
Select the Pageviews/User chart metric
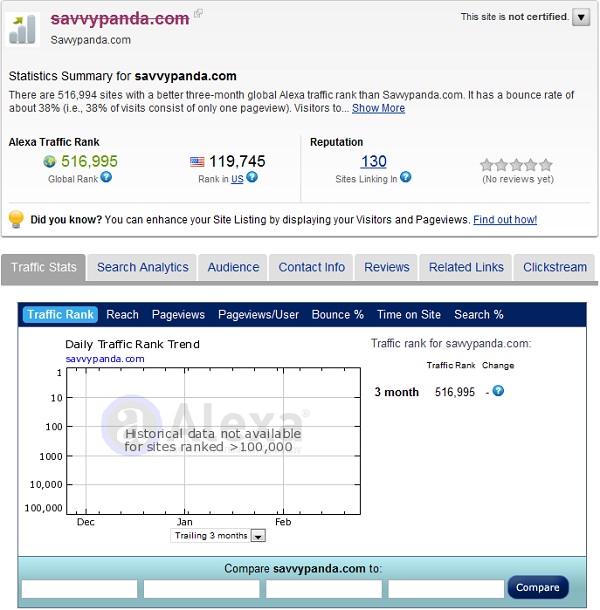[x=258, y=314]
